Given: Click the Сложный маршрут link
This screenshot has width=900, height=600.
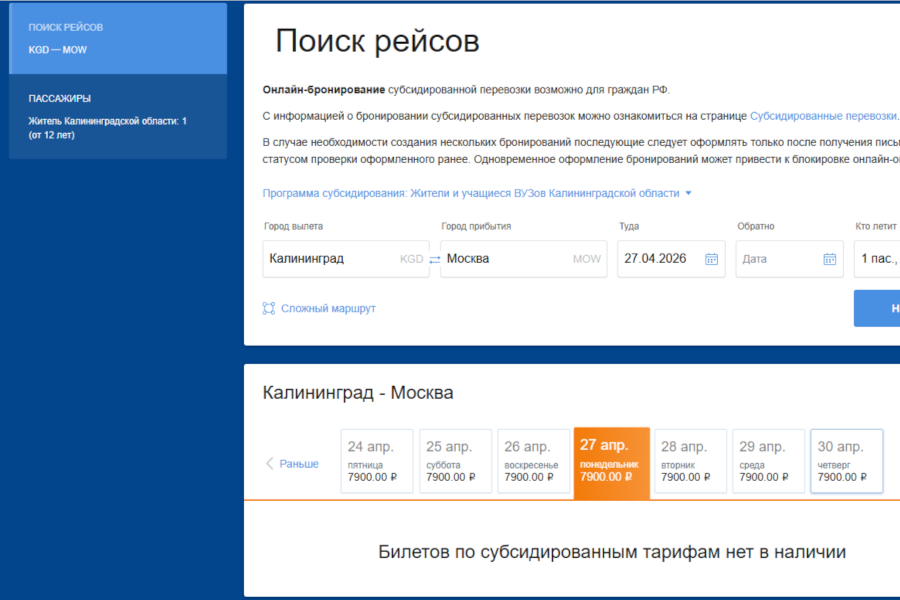Looking at the screenshot, I should pyautogui.click(x=328, y=309).
